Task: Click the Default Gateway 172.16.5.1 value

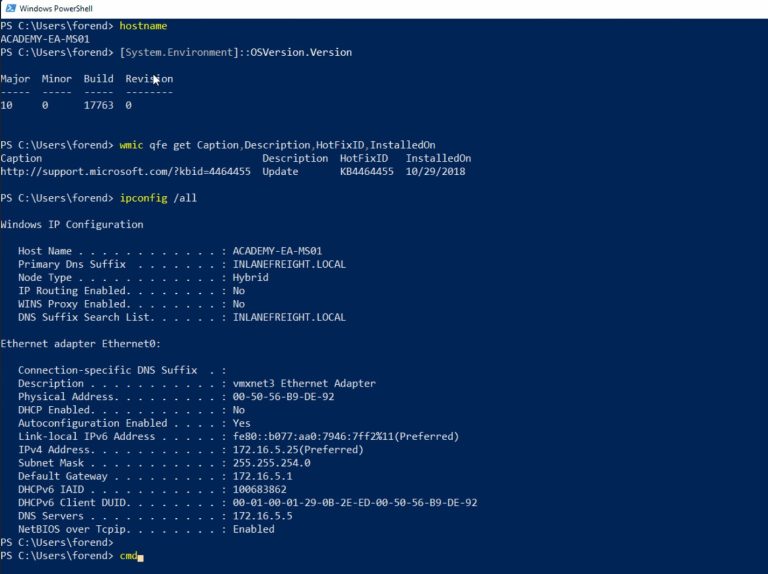Action: coord(263,476)
